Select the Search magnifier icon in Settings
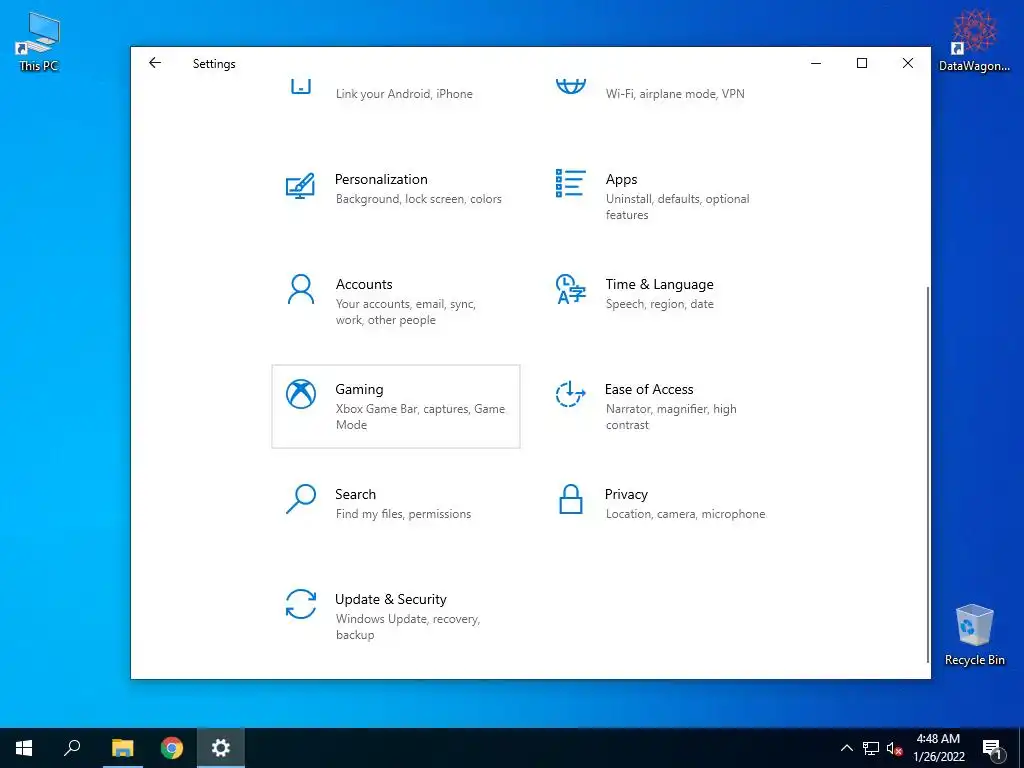This screenshot has width=1024, height=768. [x=300, y=499]
